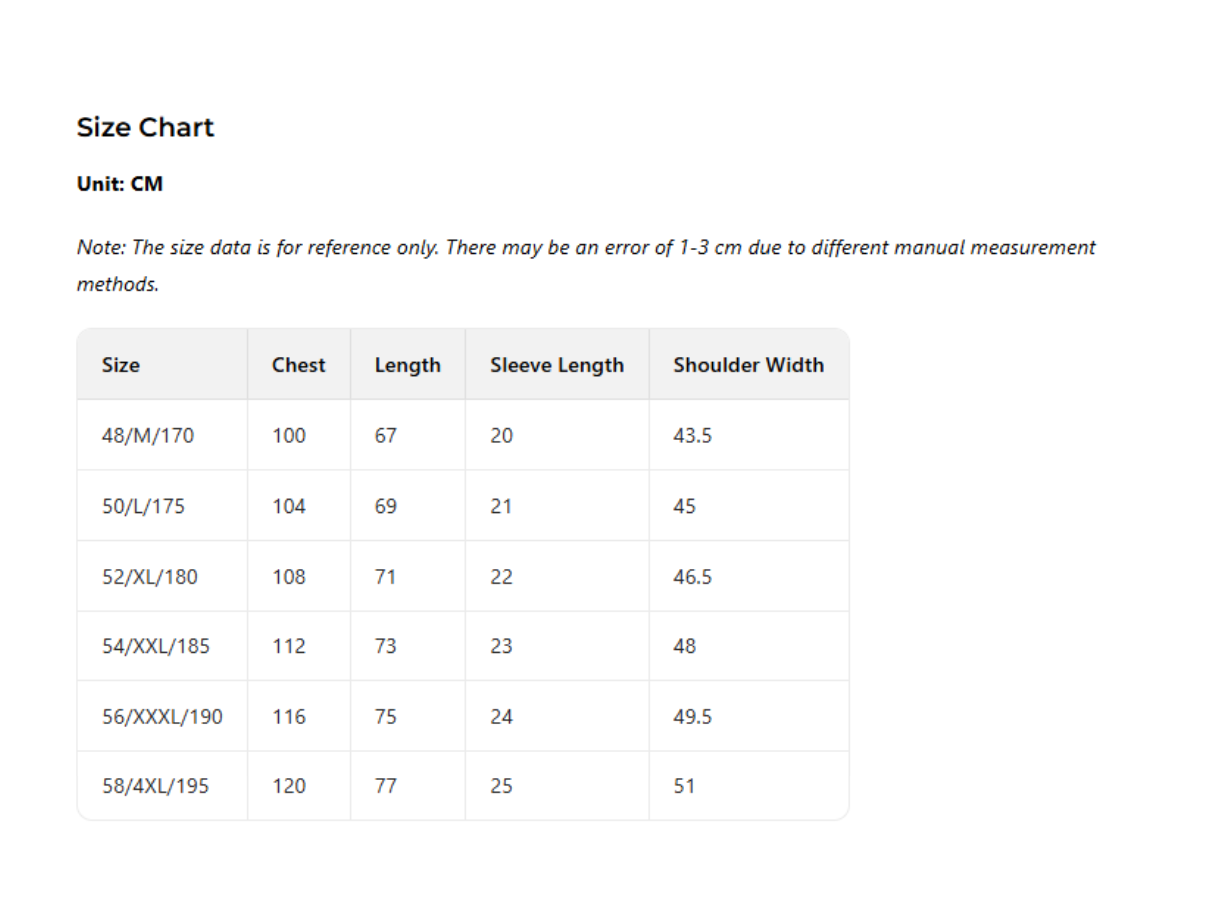Screen dimensions: 1212x921
Task: Click the chest value 120
Action: pos(289,786)
